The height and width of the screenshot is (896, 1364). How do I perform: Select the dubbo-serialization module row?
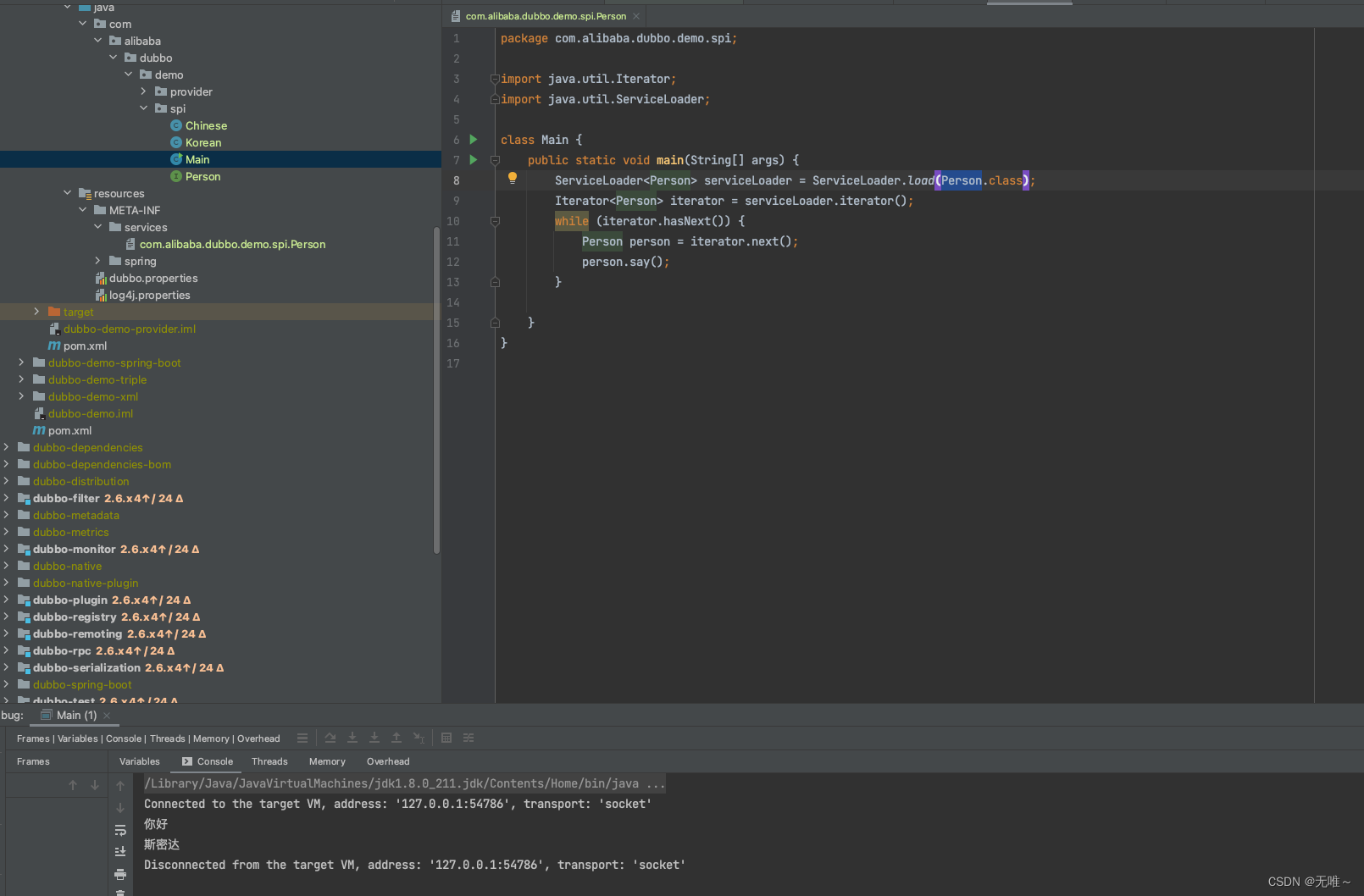click(x=220, y=667)
